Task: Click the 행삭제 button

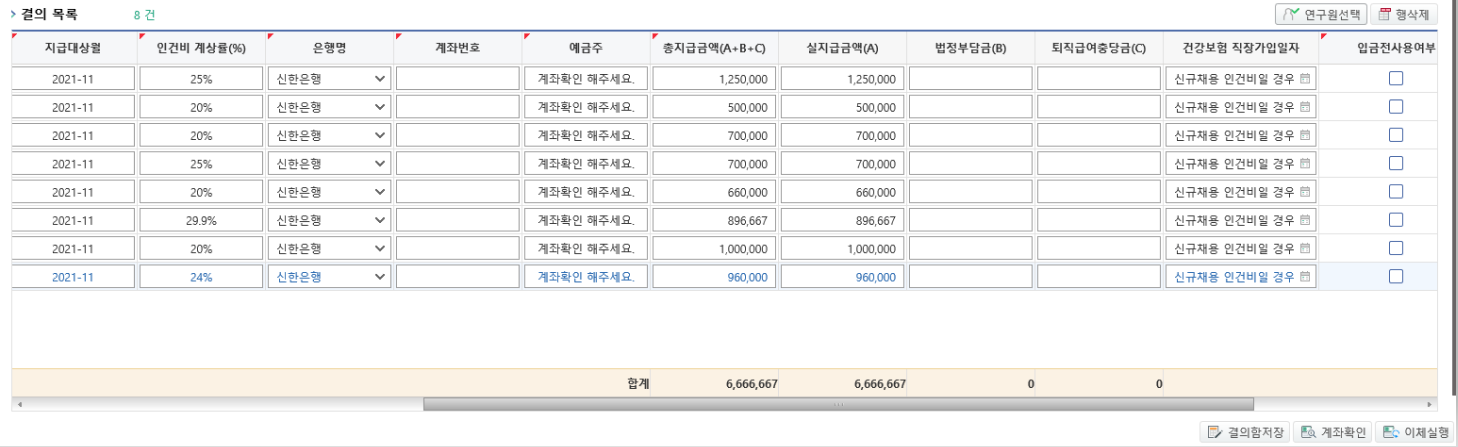Action: coord(1403,14)
